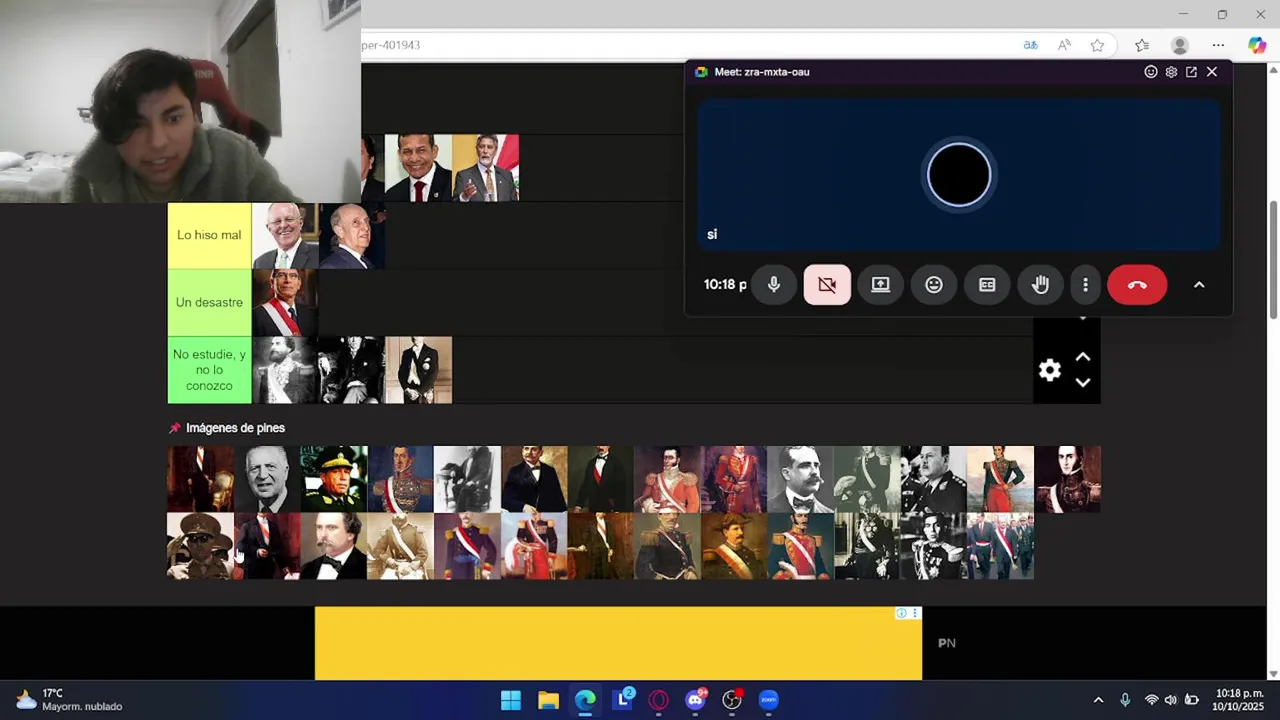Open Wi-Fi network settings in tray

pos(1151,700)
